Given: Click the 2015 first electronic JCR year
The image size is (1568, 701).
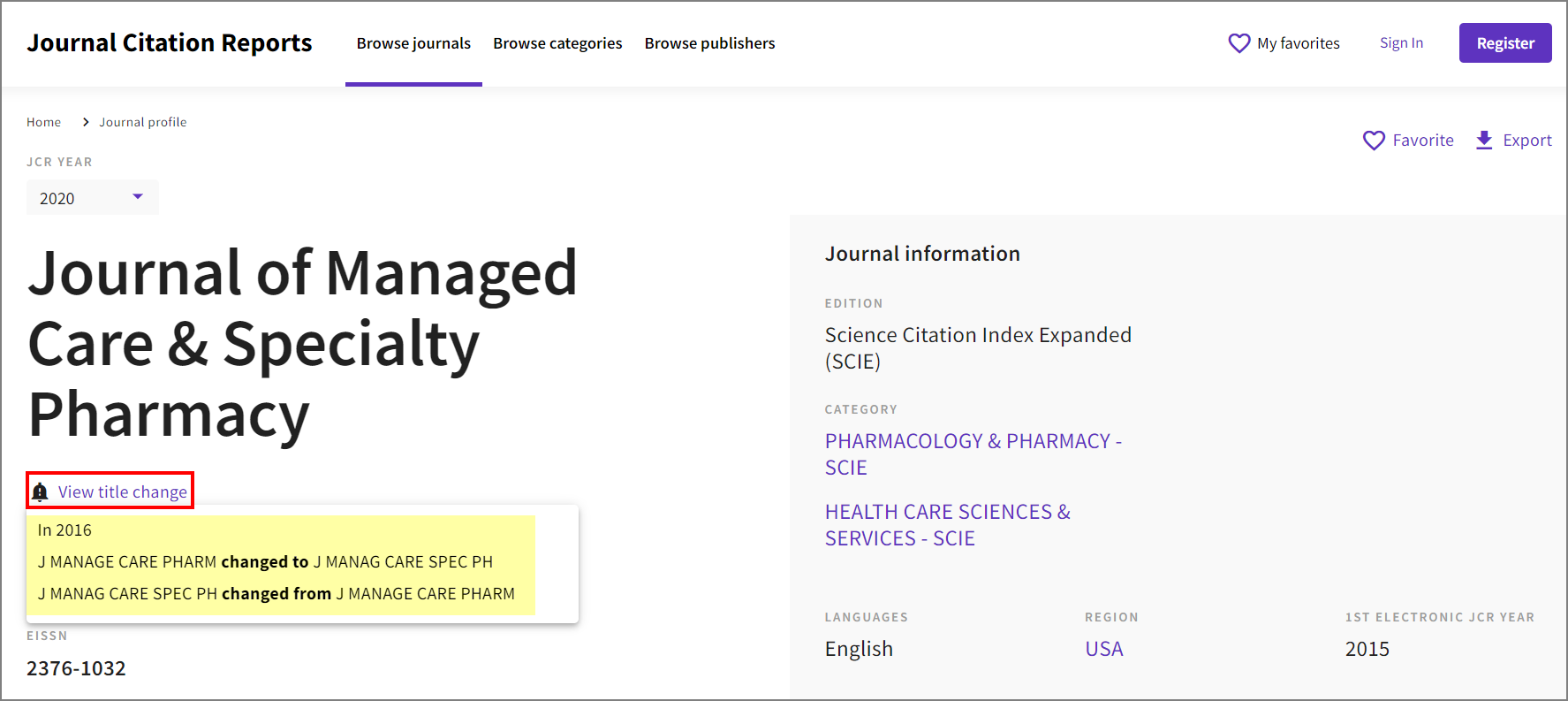Looking at the screenshot, I should (x=1367, y=649).
